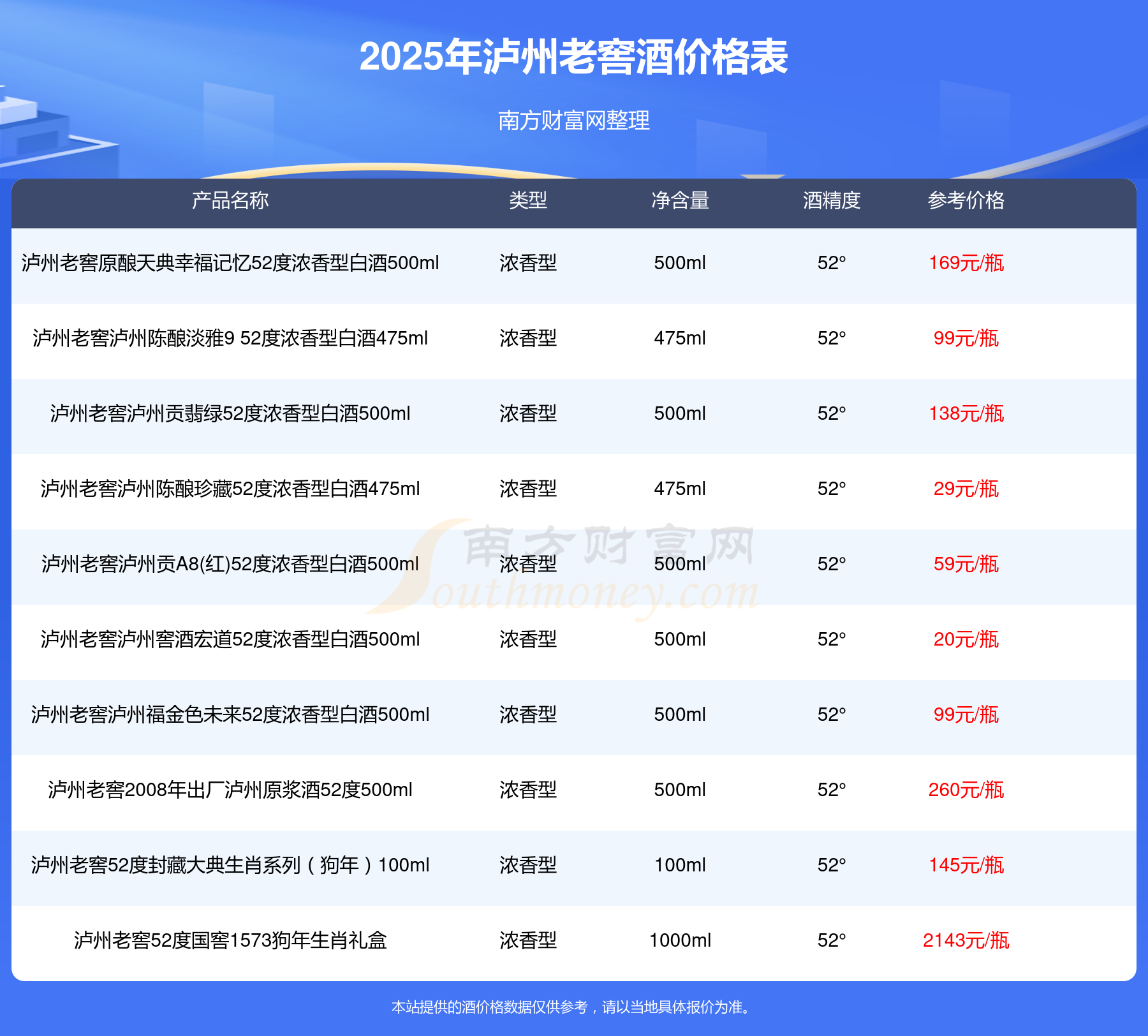1148x1036 pixels.
Task: Choose "52°" in the 窖酒宏道 row
Action: pyautogui.click(x=832, y=639)
